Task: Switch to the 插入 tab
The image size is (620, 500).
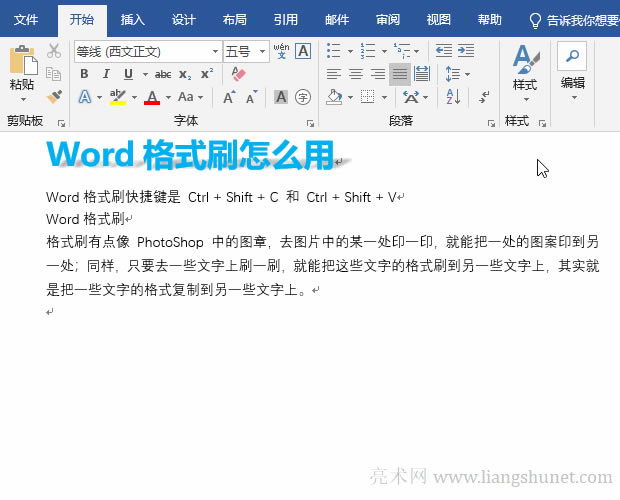Action: (x=132, y=19)
